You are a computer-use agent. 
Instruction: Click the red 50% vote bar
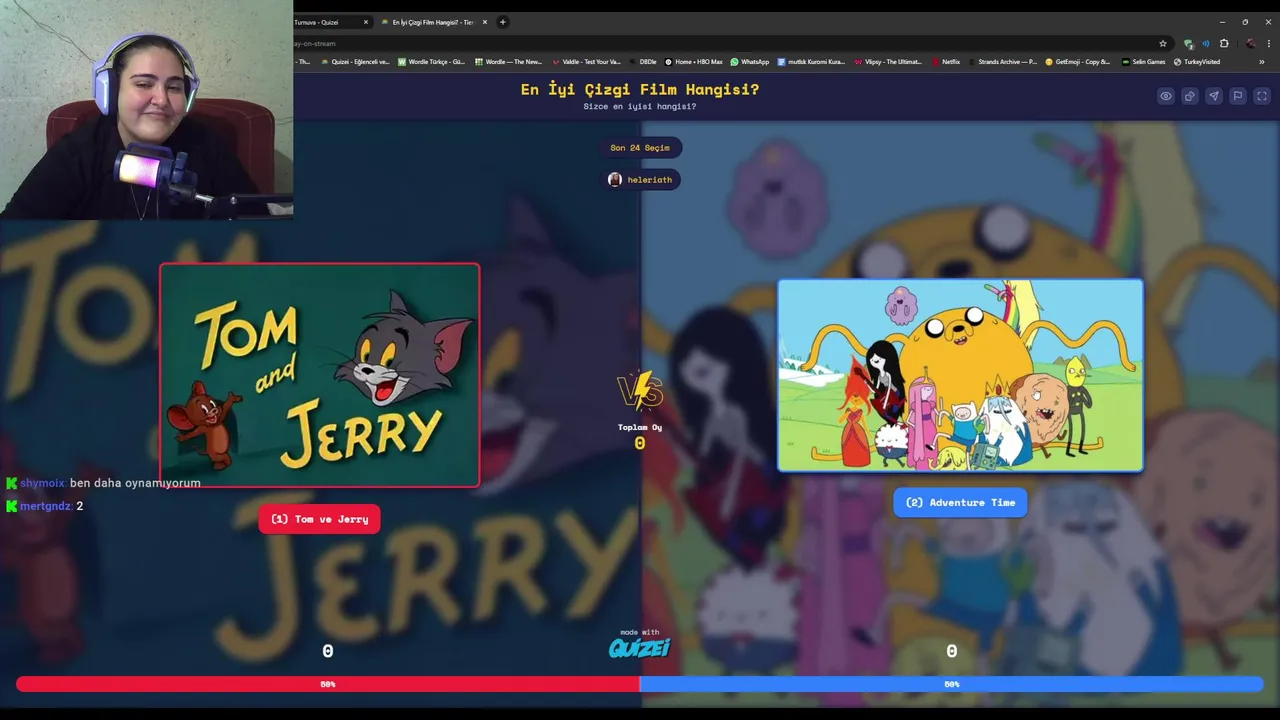click(x=328, y=684)
